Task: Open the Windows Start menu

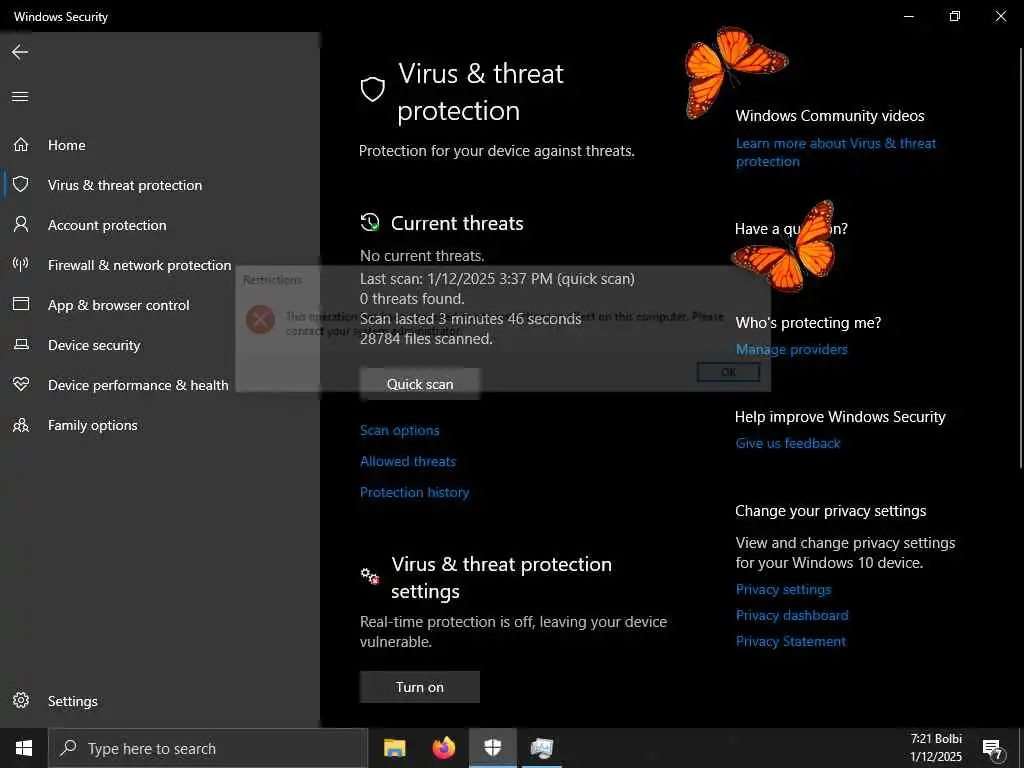Action: pyautogui.click(x=24, y=748)
